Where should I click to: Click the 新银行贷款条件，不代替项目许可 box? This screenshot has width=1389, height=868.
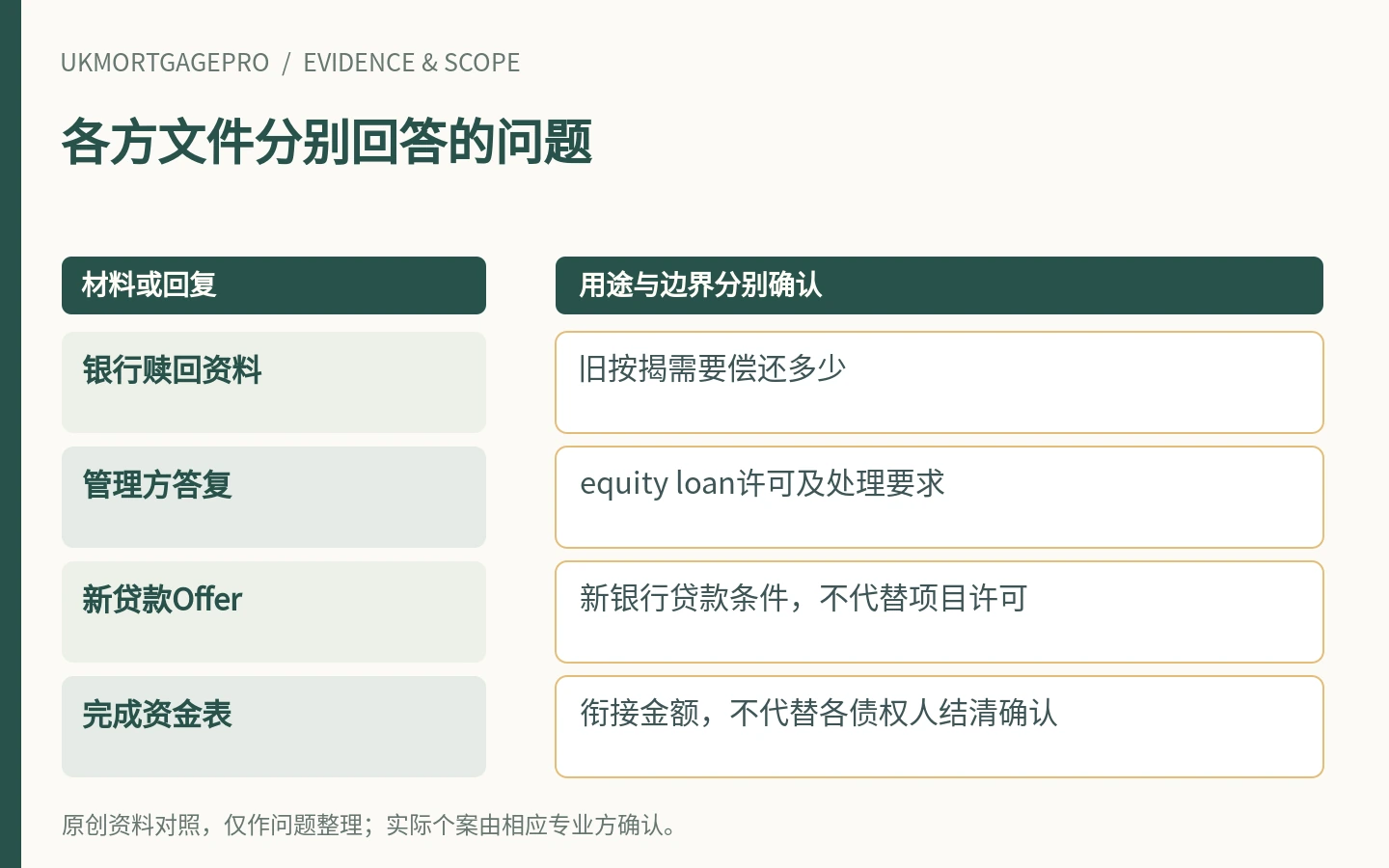click(x=940, y=611)
